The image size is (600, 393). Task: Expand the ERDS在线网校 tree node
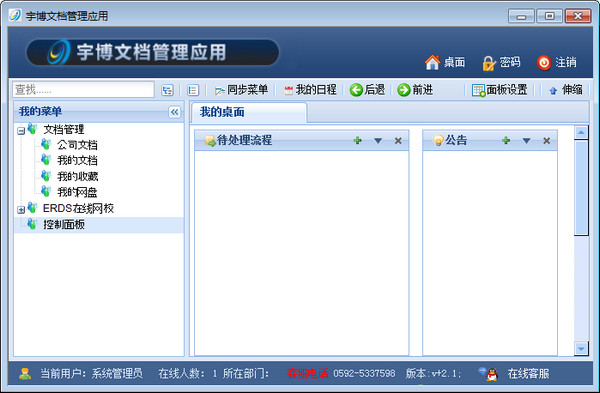point(21,210)
